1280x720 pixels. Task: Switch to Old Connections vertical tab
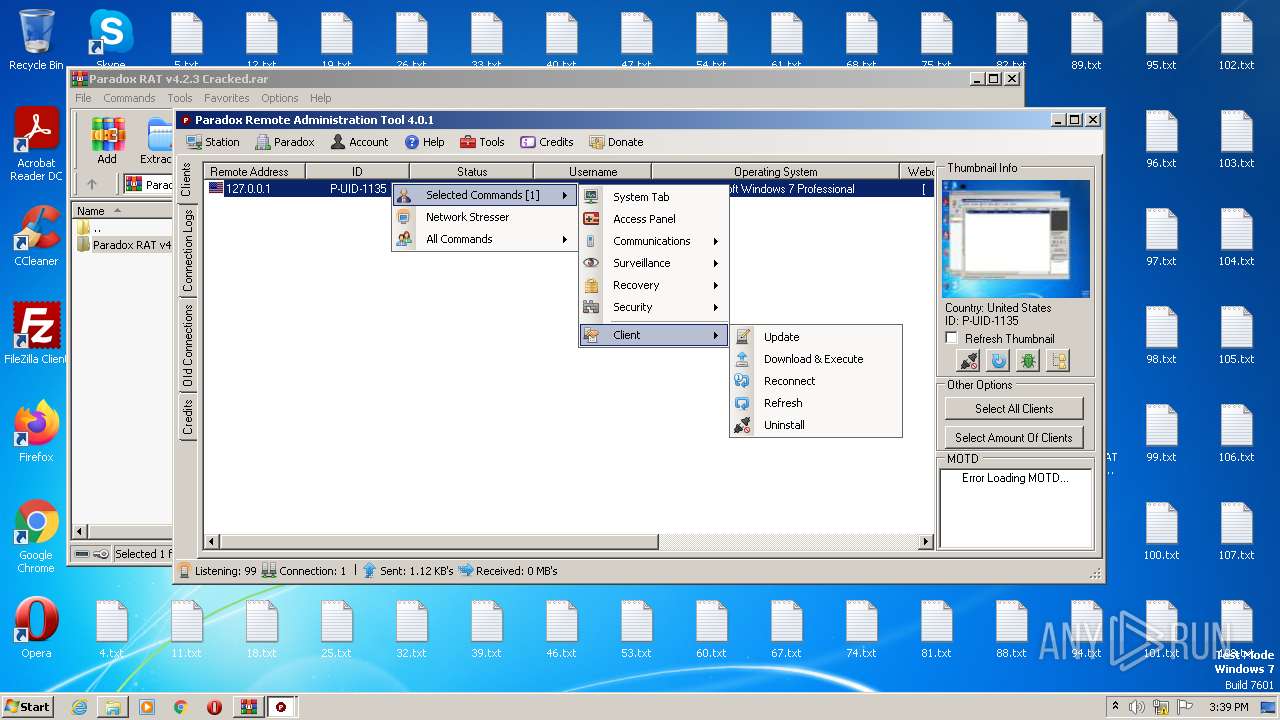click(186, 346)
